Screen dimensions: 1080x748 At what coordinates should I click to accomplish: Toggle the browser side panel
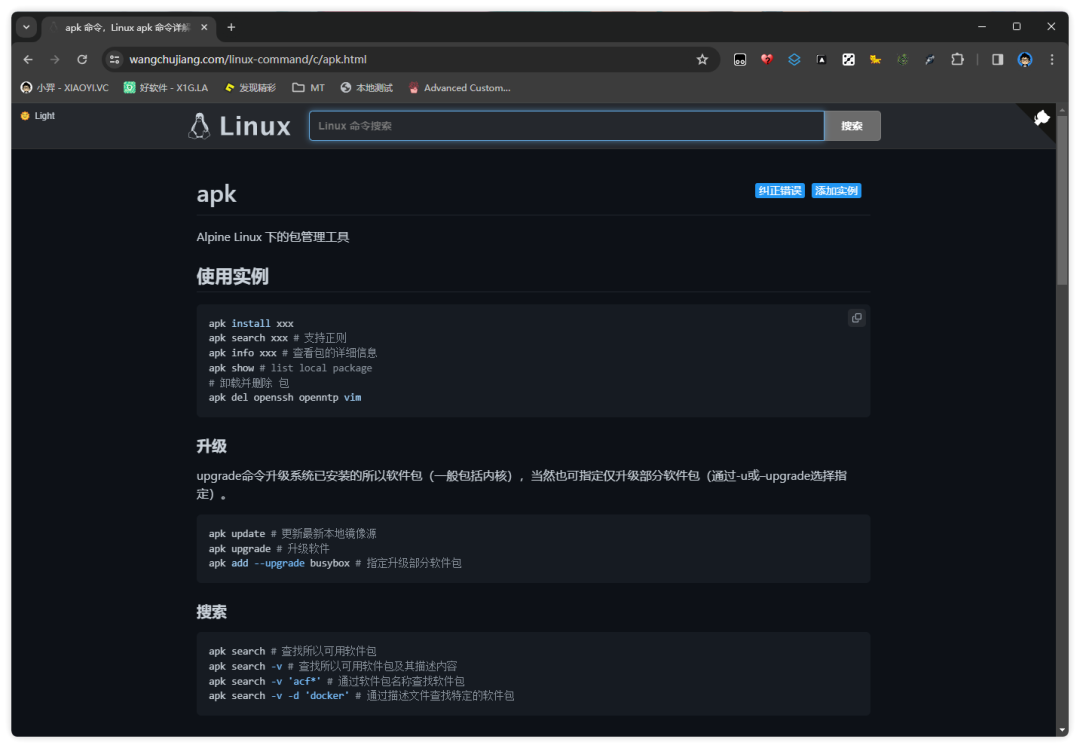click(997, 60)
